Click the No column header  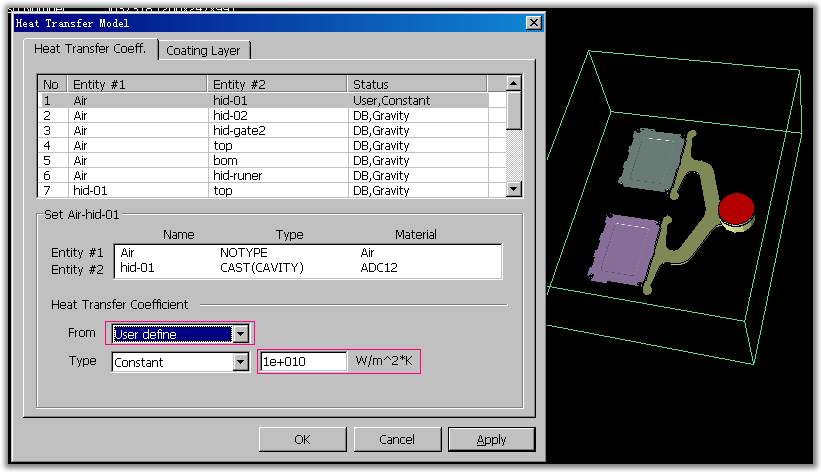point(52,84)
